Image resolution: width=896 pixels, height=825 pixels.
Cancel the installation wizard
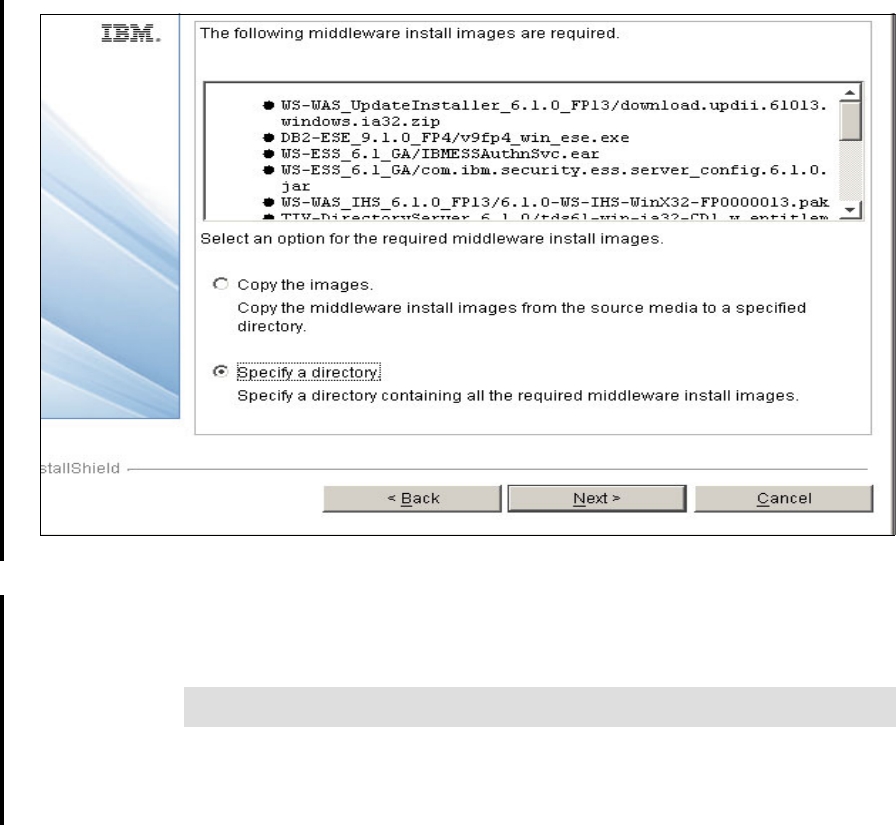(x=783, y=498)
